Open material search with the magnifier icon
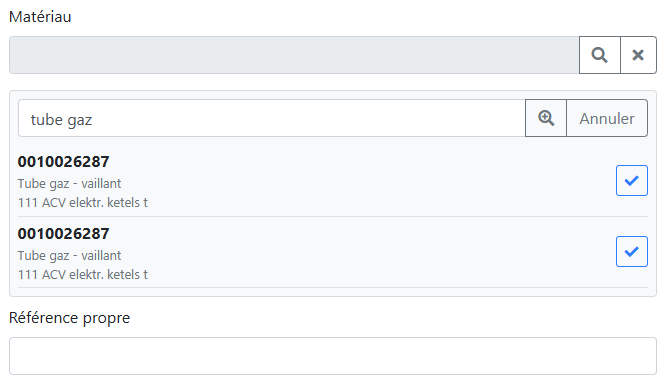The image size is (670, 382). tap(599, 55)
